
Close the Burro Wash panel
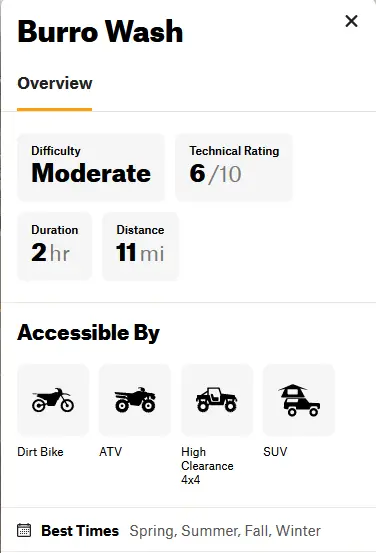point(351,21)
